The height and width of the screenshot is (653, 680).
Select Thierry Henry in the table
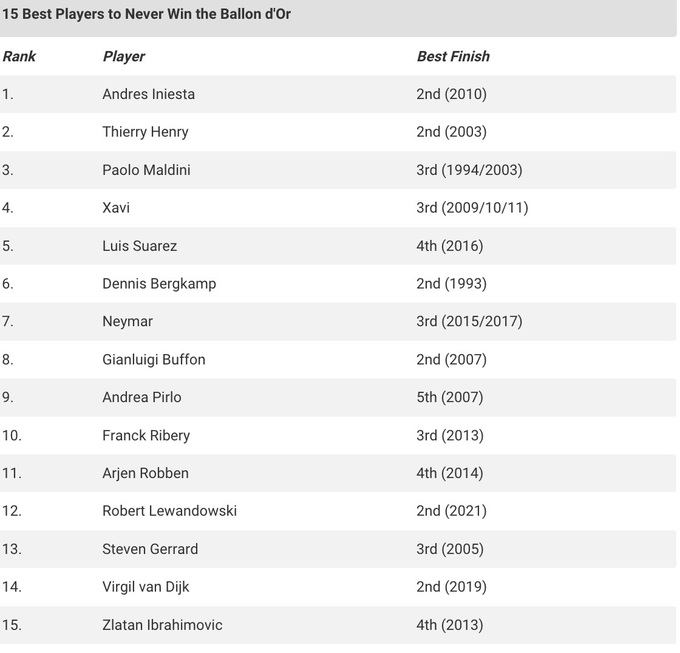point(145,132)
